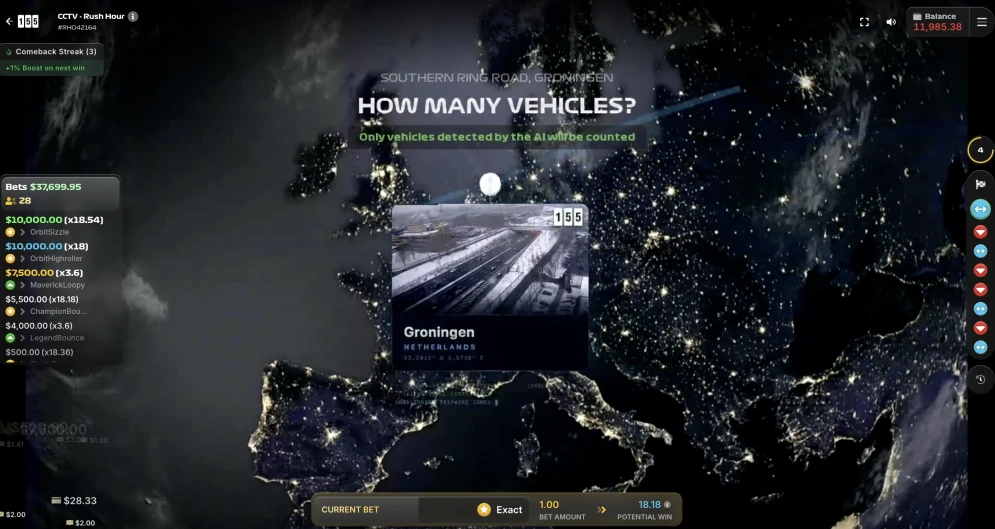Open the hamburger menu
Screen dimensions: 995x529
click(x=981, y=22)
